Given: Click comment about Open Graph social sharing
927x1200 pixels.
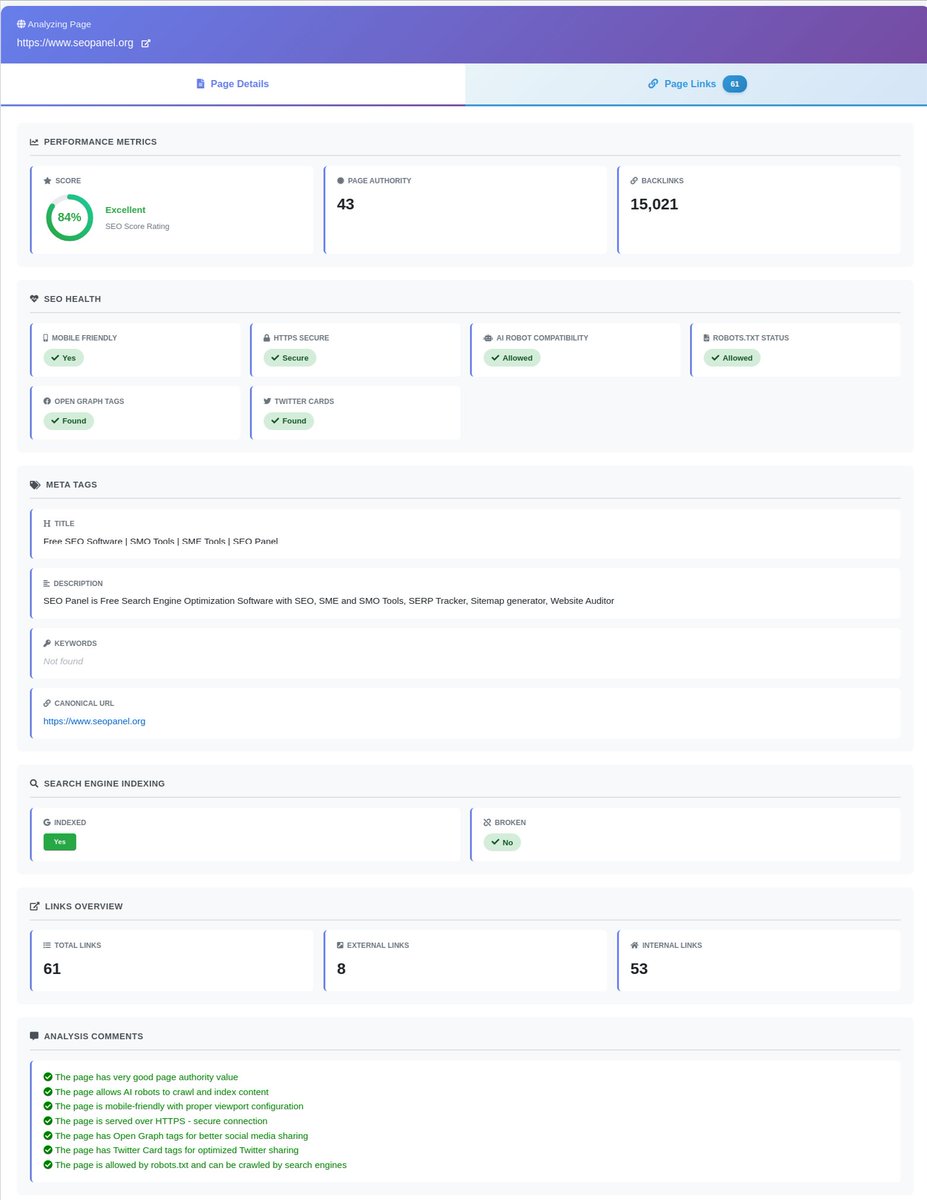Looking at the screenshot, I should coord(181,1136).
